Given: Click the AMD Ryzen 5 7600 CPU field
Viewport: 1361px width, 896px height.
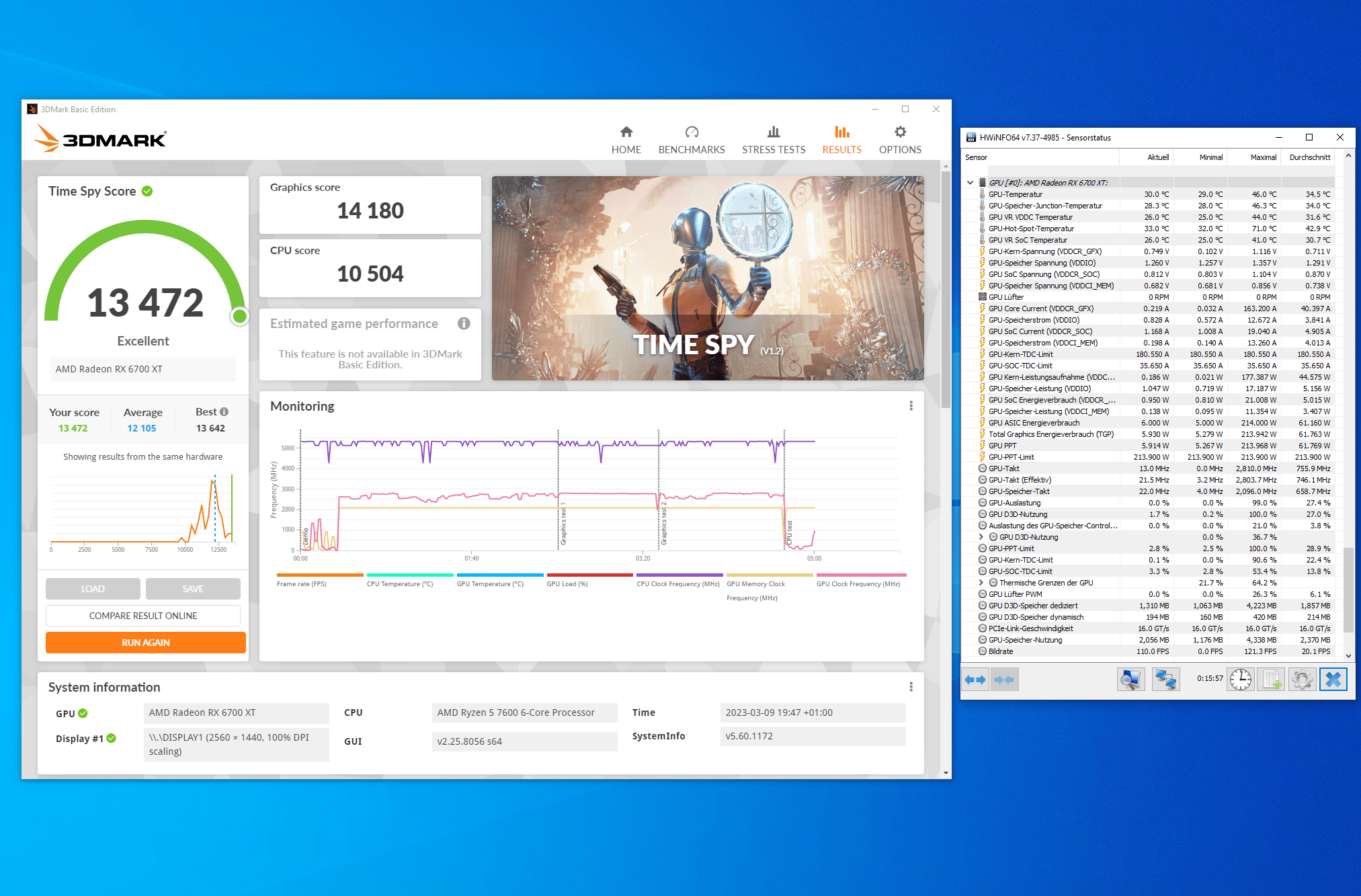Looking at the screenshot, I should [525, 712].
